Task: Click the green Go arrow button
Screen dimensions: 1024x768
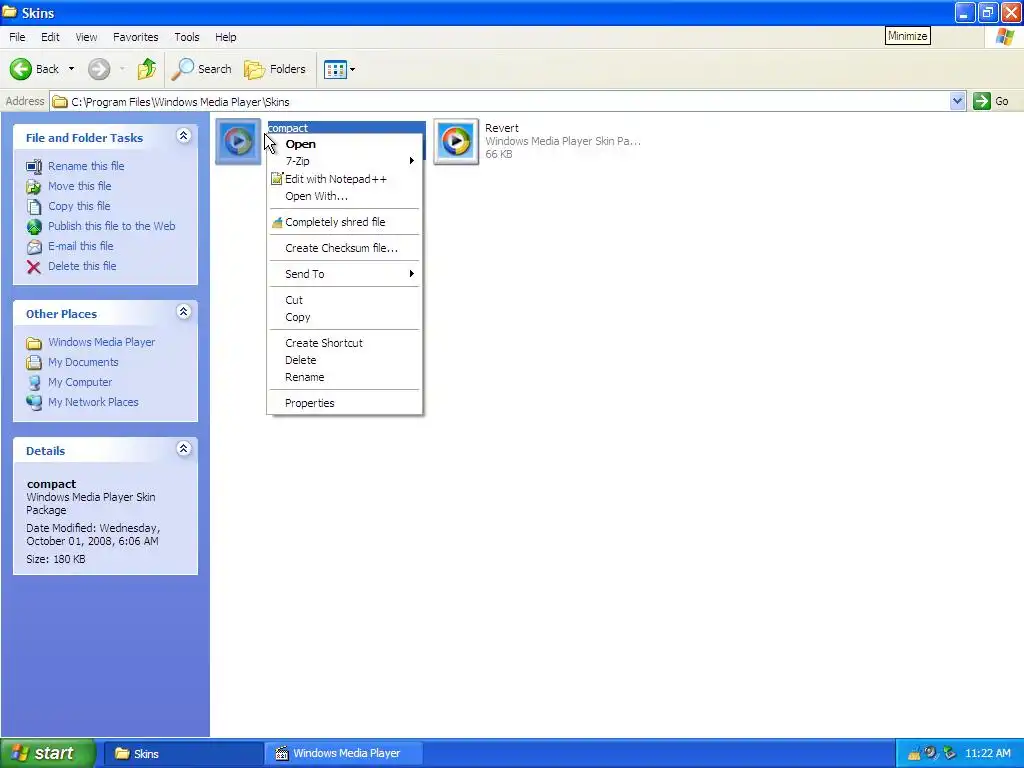Action: point(982,101)
